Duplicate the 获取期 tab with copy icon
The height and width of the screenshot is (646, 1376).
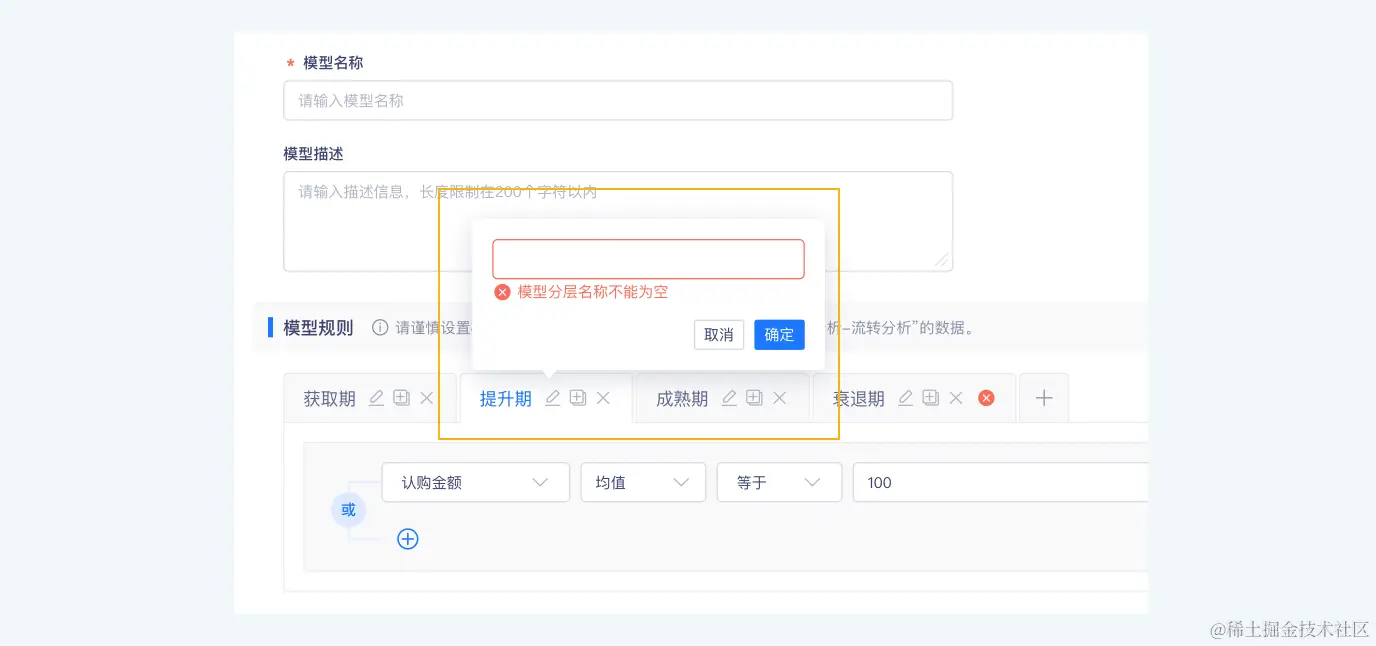pos(401,398)
